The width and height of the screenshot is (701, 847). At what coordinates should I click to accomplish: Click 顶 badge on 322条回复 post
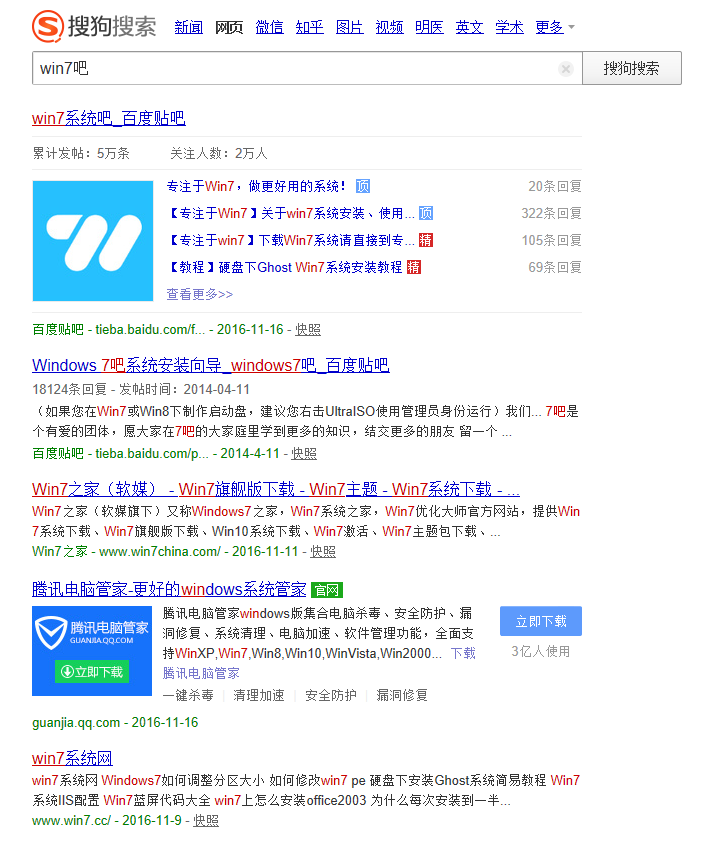pos(426,213)
